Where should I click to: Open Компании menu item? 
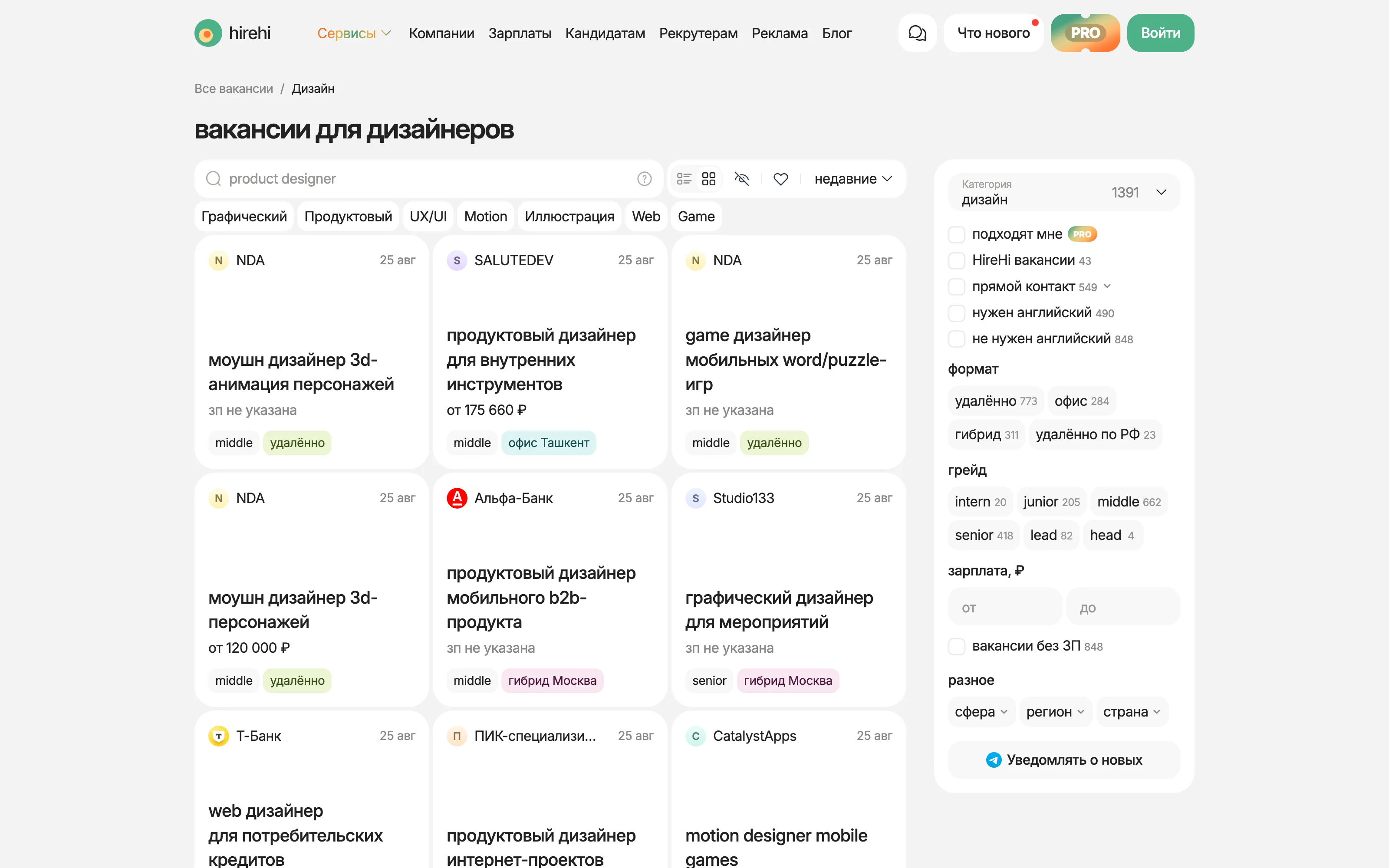(x=441, y=33)
